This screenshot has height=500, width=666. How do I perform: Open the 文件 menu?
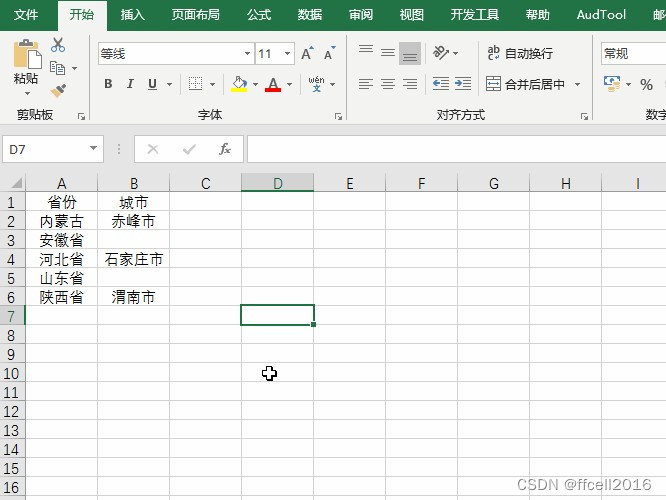point(26,15)
